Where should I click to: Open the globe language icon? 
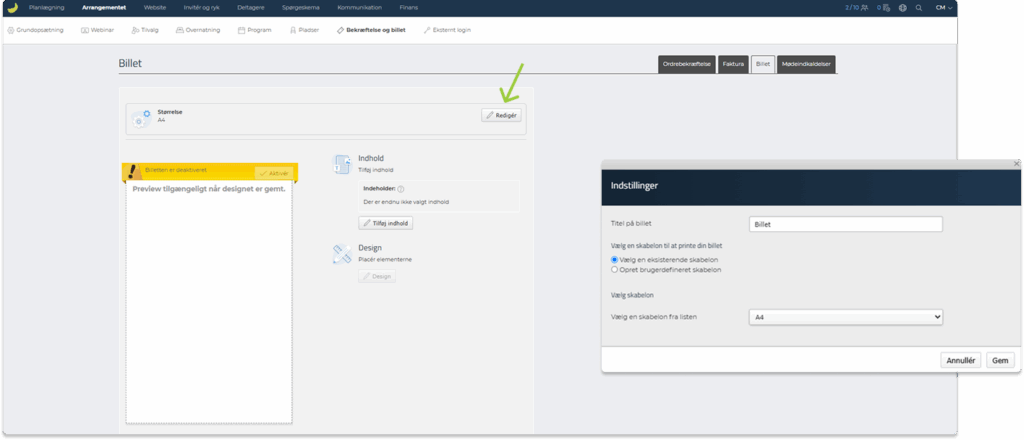click(902, 8)
